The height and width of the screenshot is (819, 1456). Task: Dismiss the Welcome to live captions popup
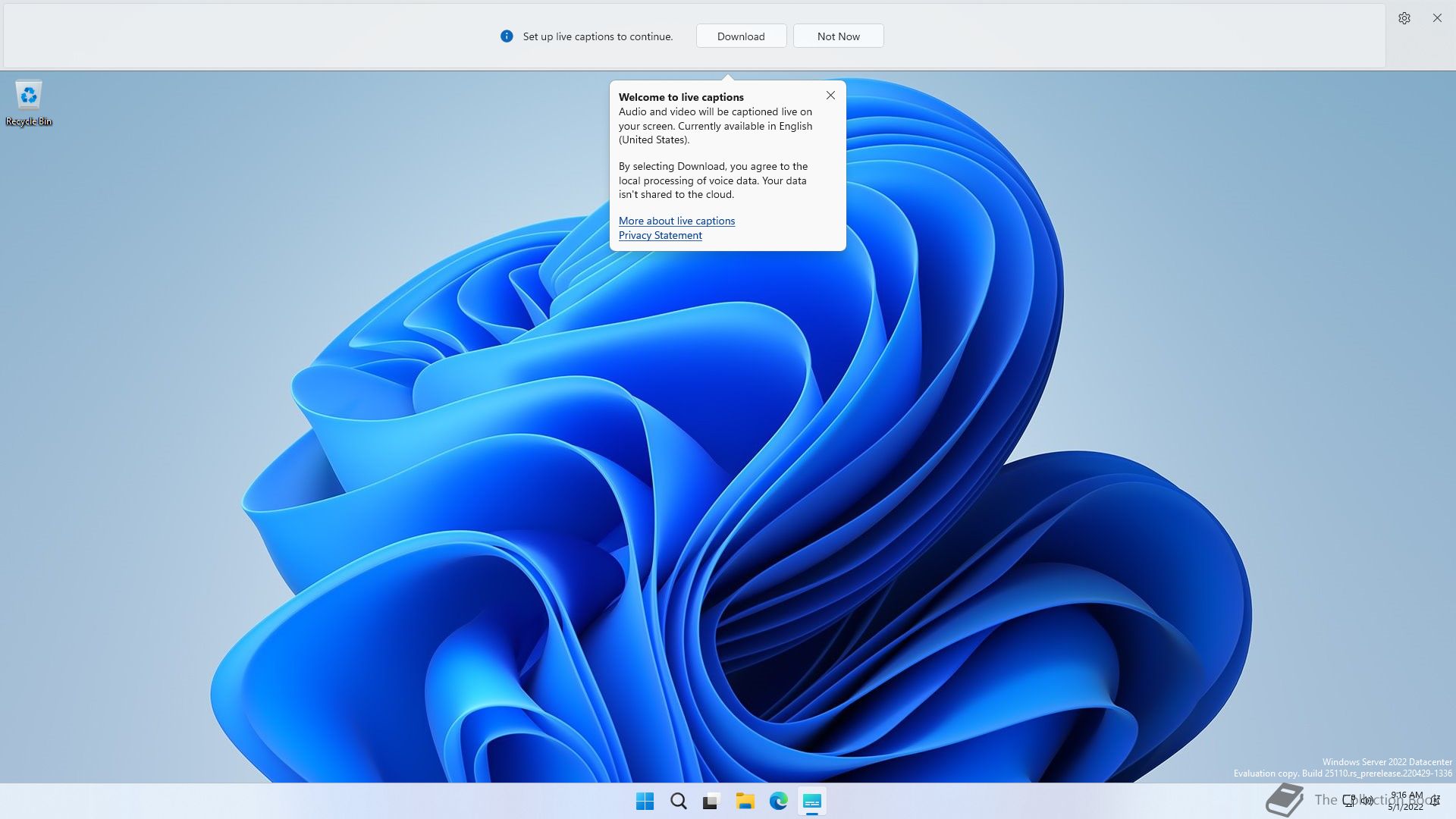click(x=830, y=96)
